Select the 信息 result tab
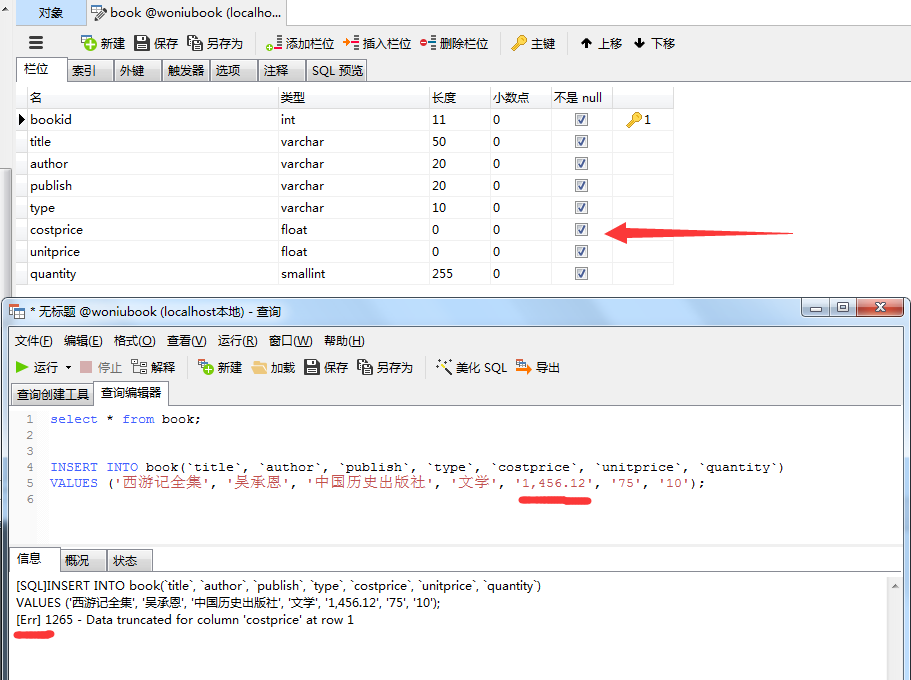 34,559
